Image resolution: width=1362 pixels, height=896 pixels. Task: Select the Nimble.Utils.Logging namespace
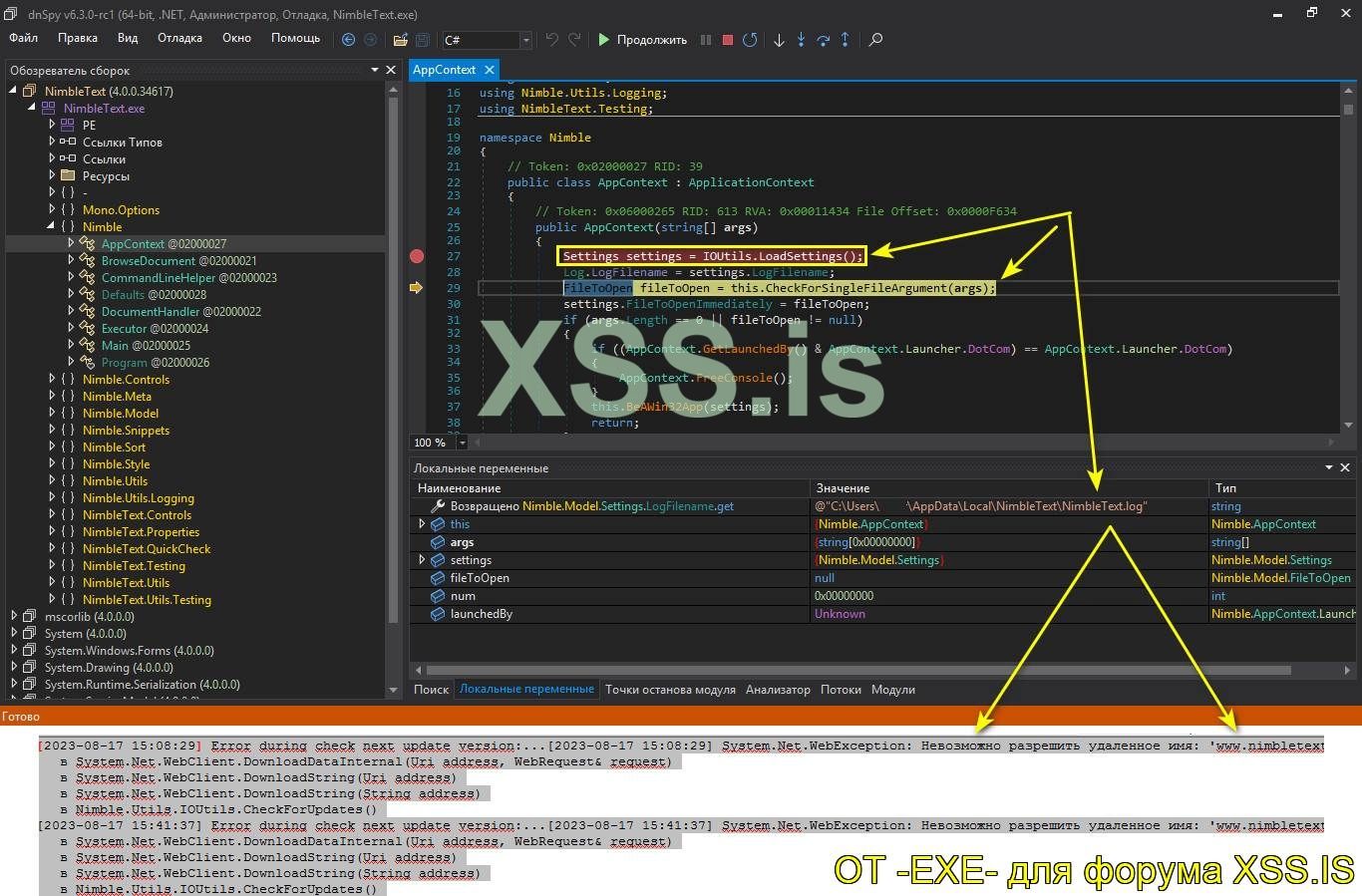(139, 497)
